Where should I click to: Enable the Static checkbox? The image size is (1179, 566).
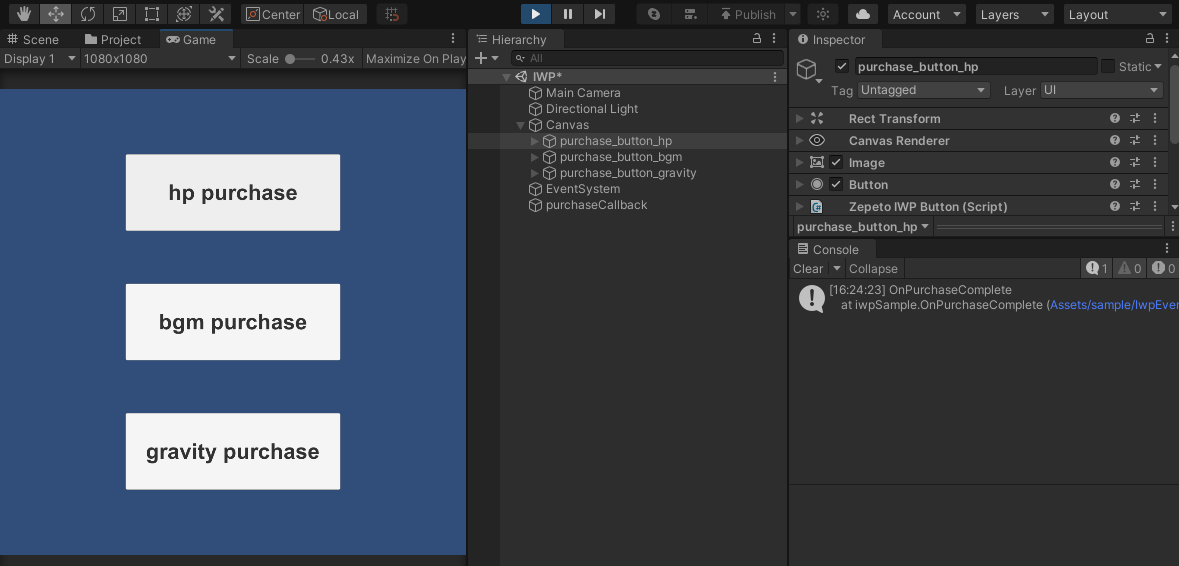pos(1108,67)
